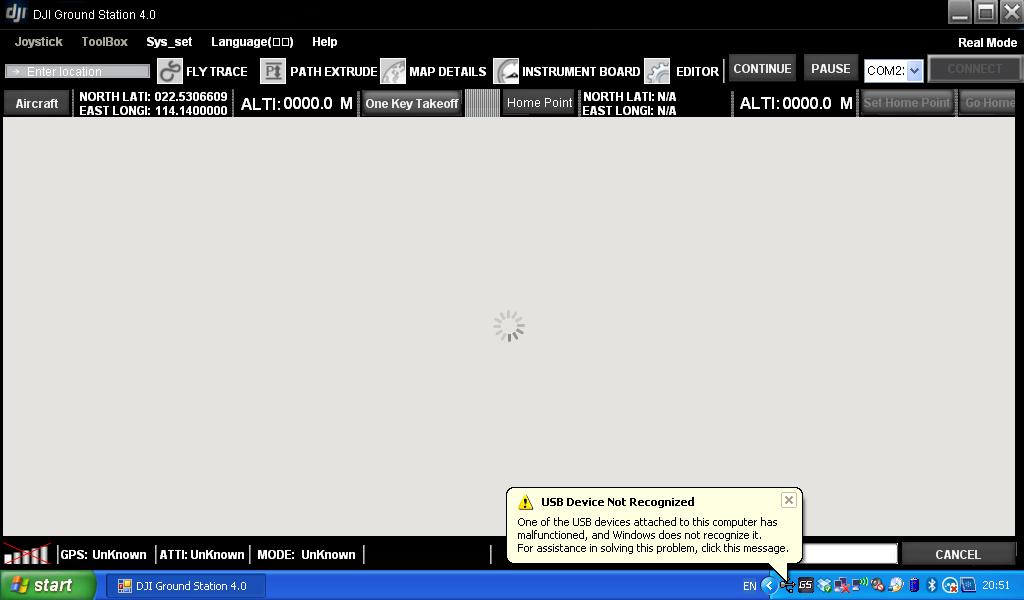
Task: Click the Bluetooth tray icon
Action: tap(932, 585)
